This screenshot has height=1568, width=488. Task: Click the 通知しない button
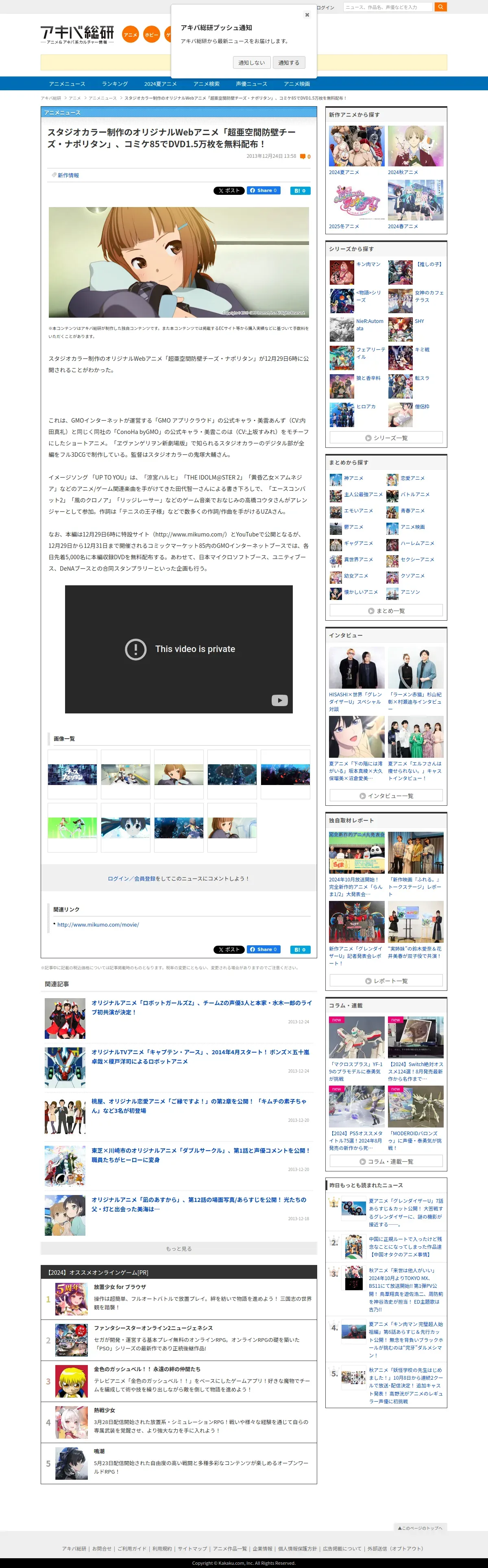click(x=251, y=63)
